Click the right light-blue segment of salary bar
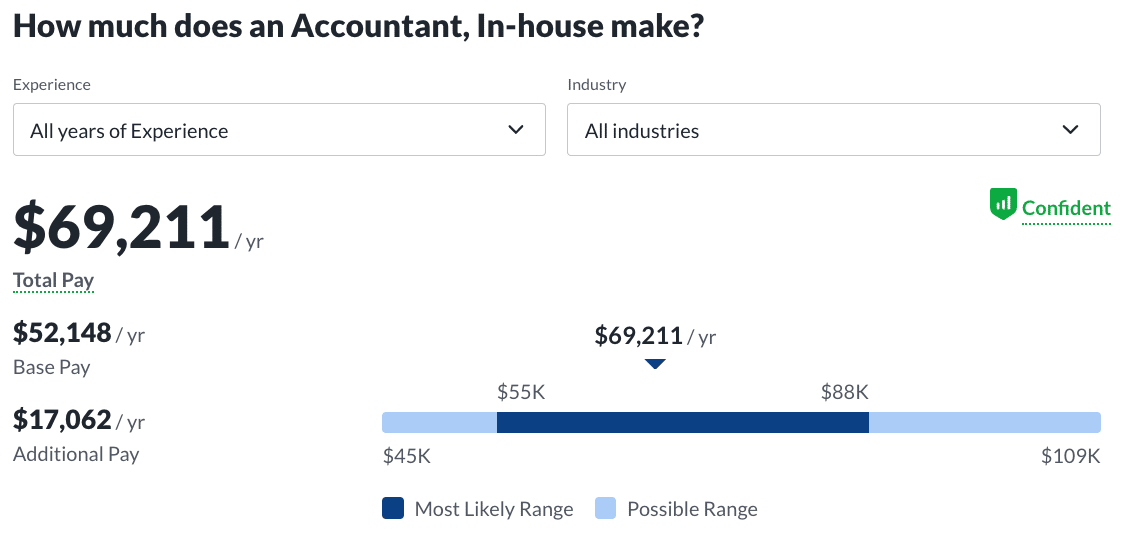Image resolution: width=1122 pixels, height=546 pixels. [x=984, y=423]
